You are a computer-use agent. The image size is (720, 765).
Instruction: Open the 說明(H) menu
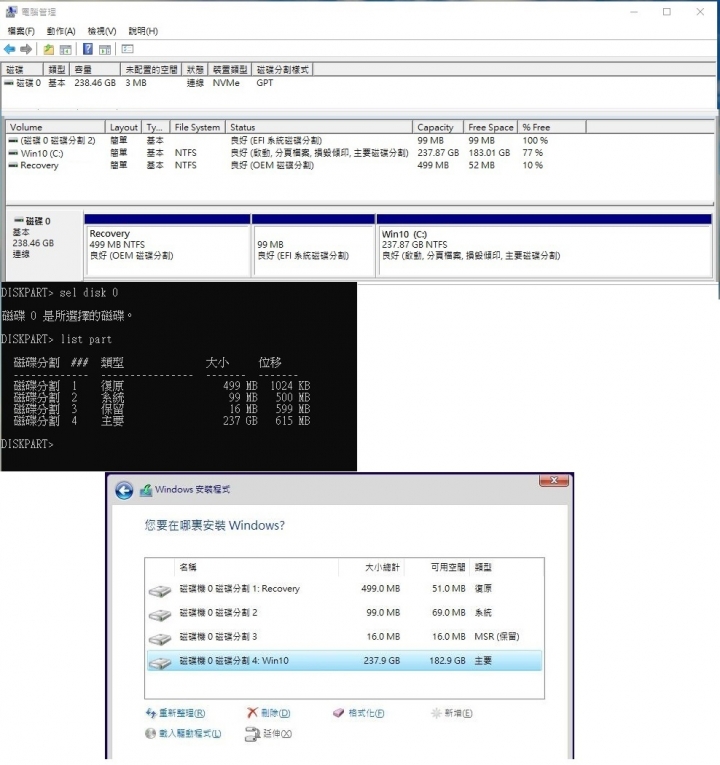tap(143, 31)
